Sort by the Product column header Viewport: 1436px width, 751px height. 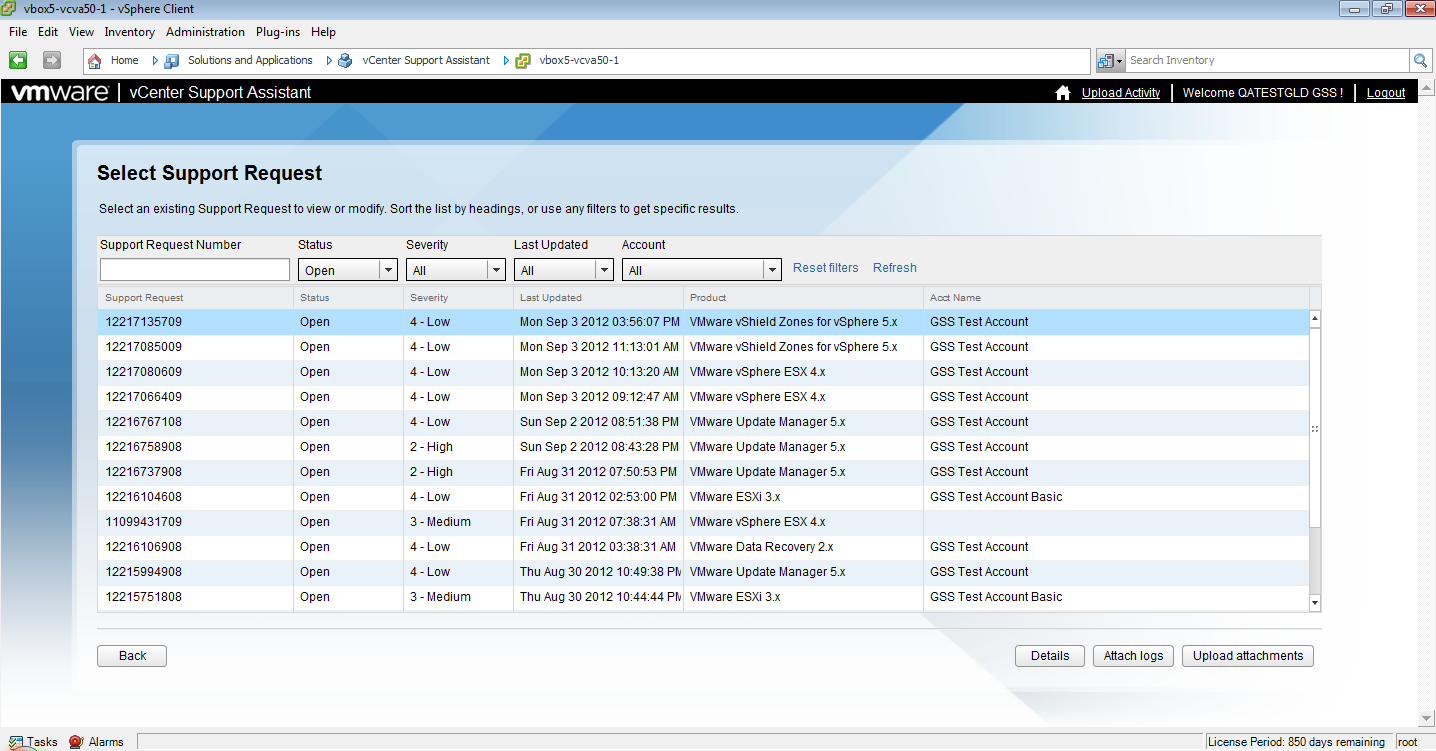[x=803, y=298]
